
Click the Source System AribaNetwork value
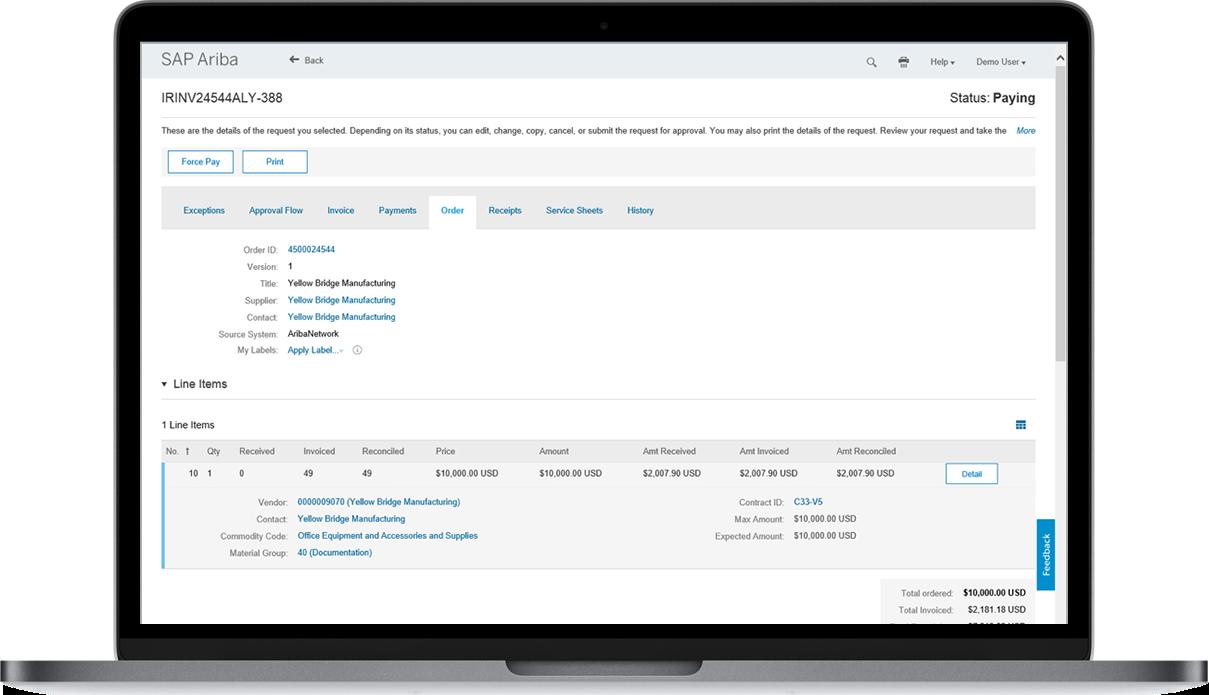313,334
